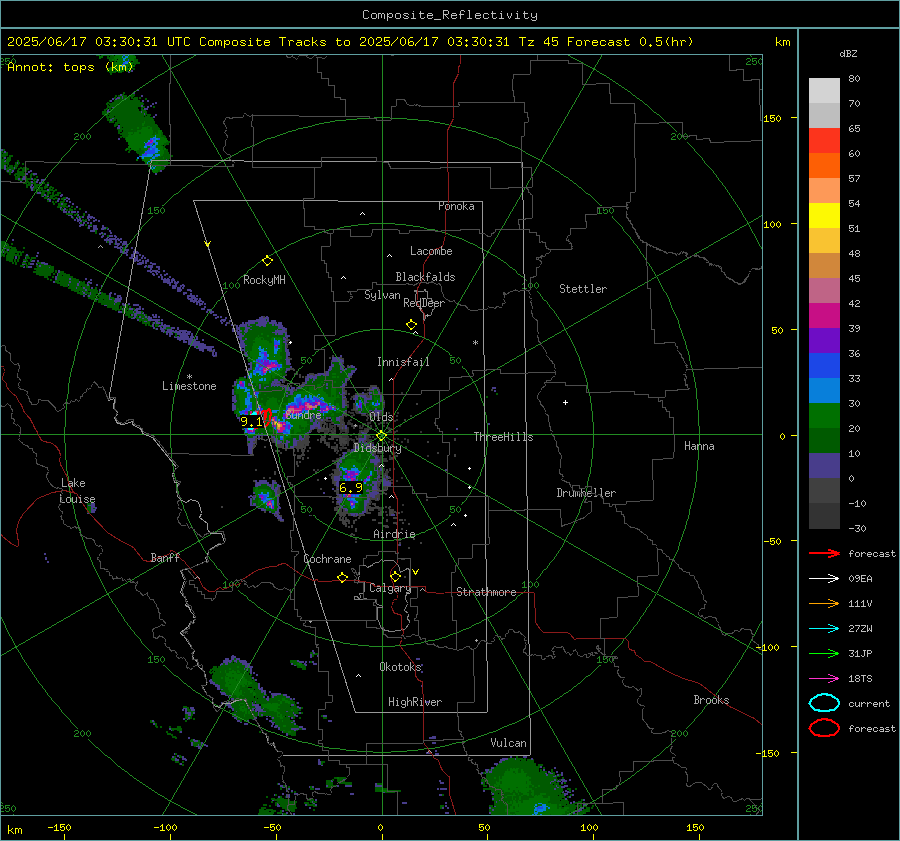This screenshot has width=900, height=841.
Task: Click the 6.9 storm top label
Action: coord(351,487)
